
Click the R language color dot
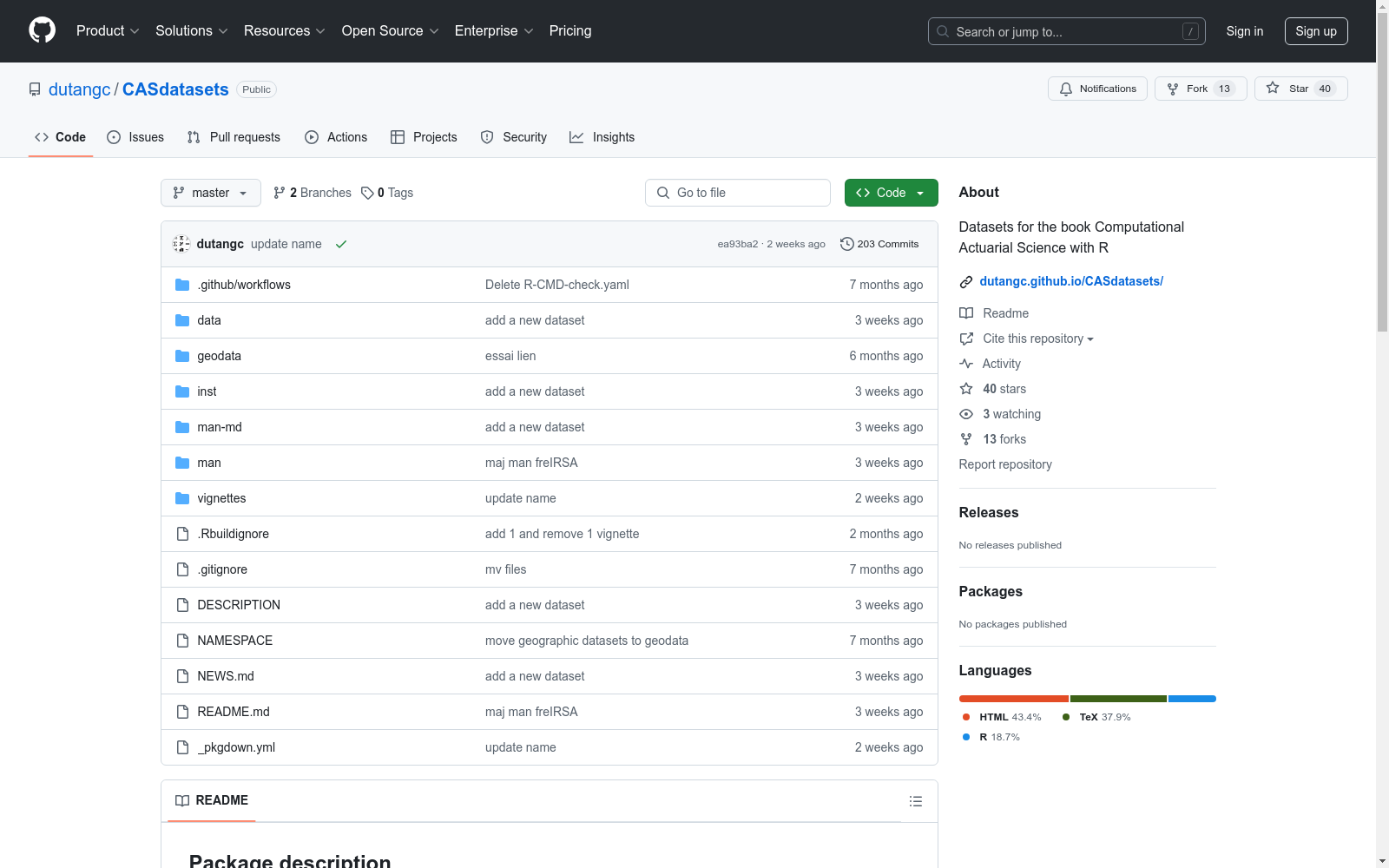966,737
